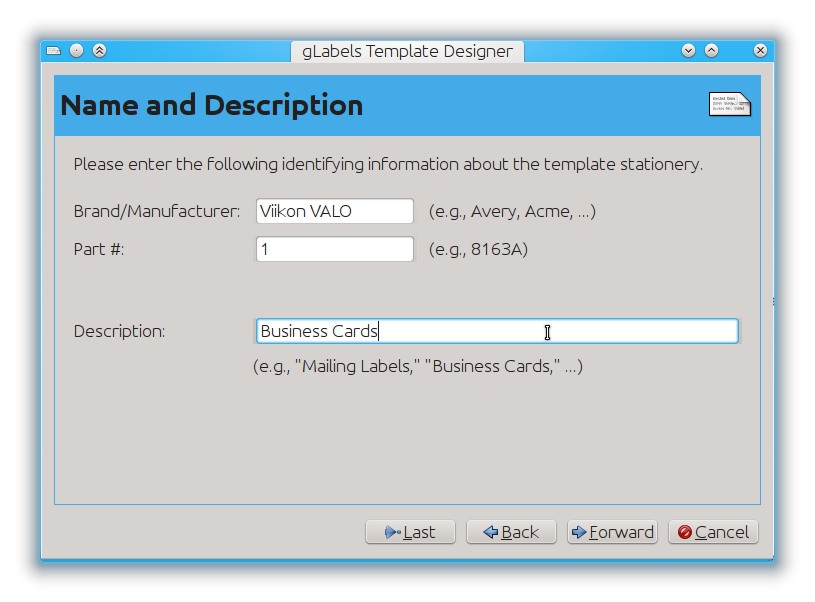Click inside the Description text field
815x602 pixels.
(497, 331)
